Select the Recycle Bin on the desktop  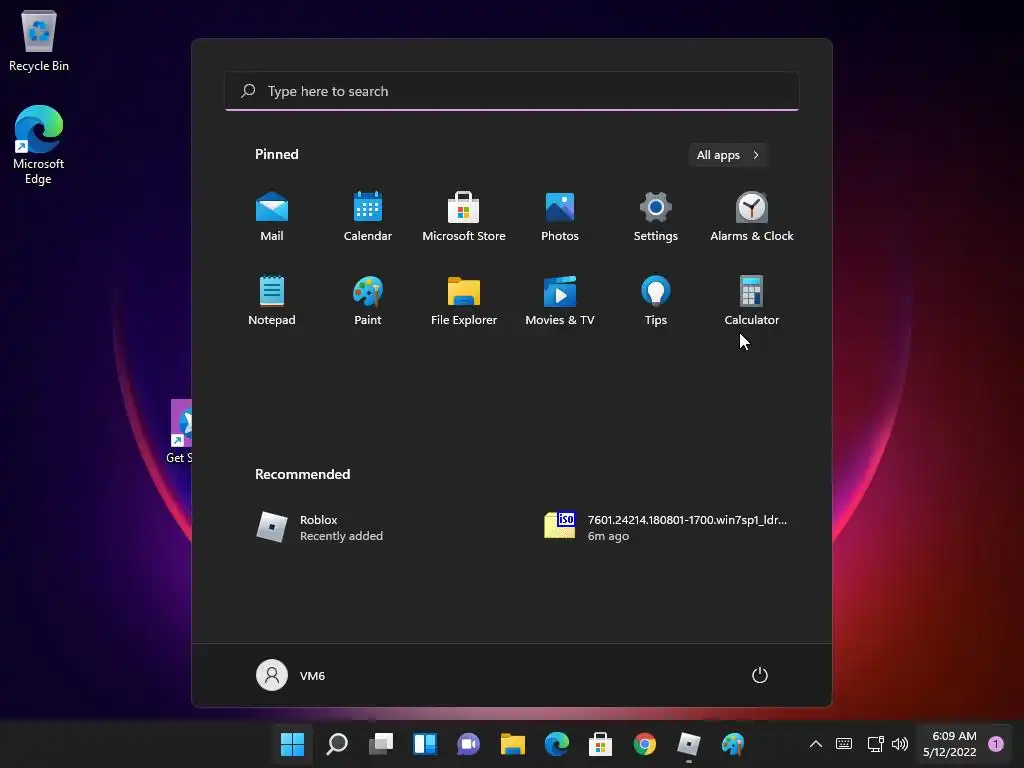tap(39, 40)
